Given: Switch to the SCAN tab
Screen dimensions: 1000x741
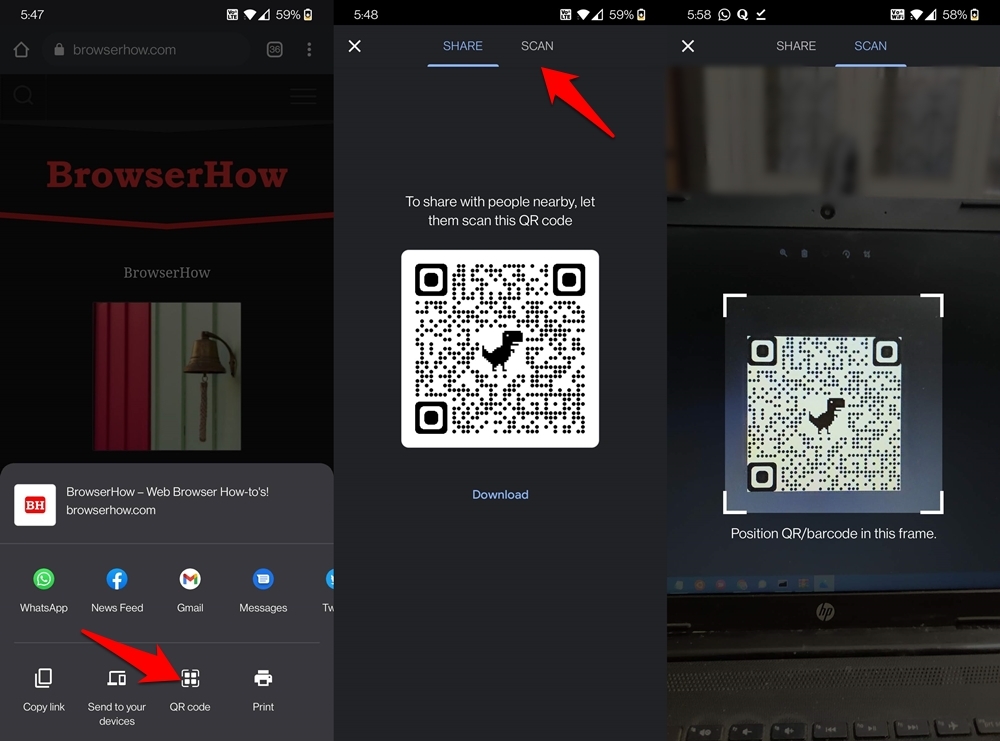Looking at the screenshot, I should click(537, 46).
